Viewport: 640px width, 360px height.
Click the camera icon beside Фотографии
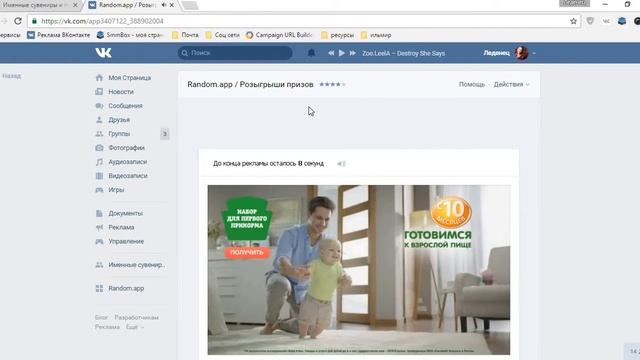(99, 148)
